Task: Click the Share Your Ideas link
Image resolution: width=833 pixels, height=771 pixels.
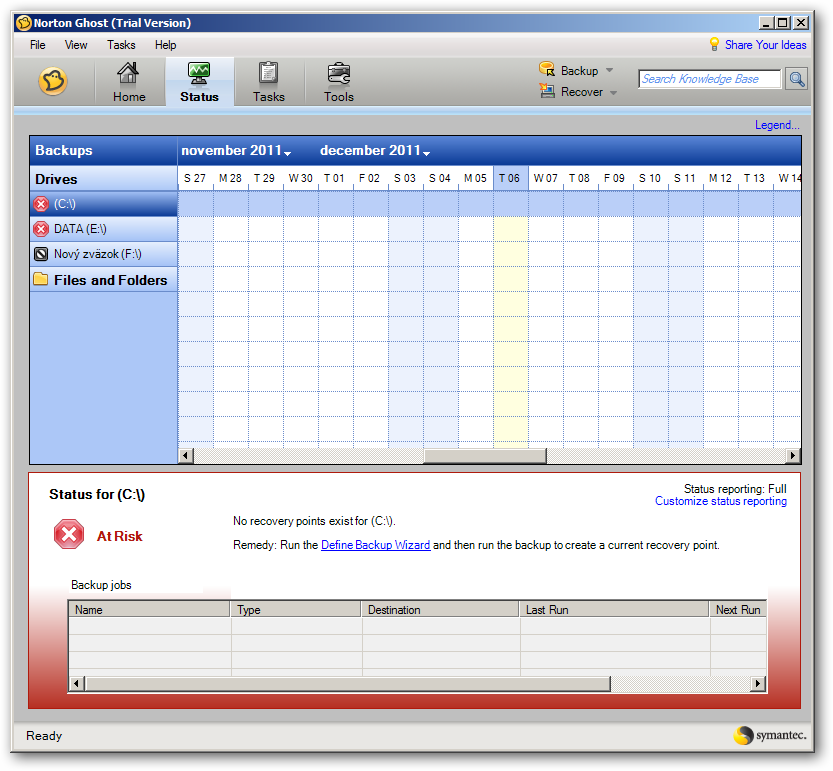Action: [766, 45]
